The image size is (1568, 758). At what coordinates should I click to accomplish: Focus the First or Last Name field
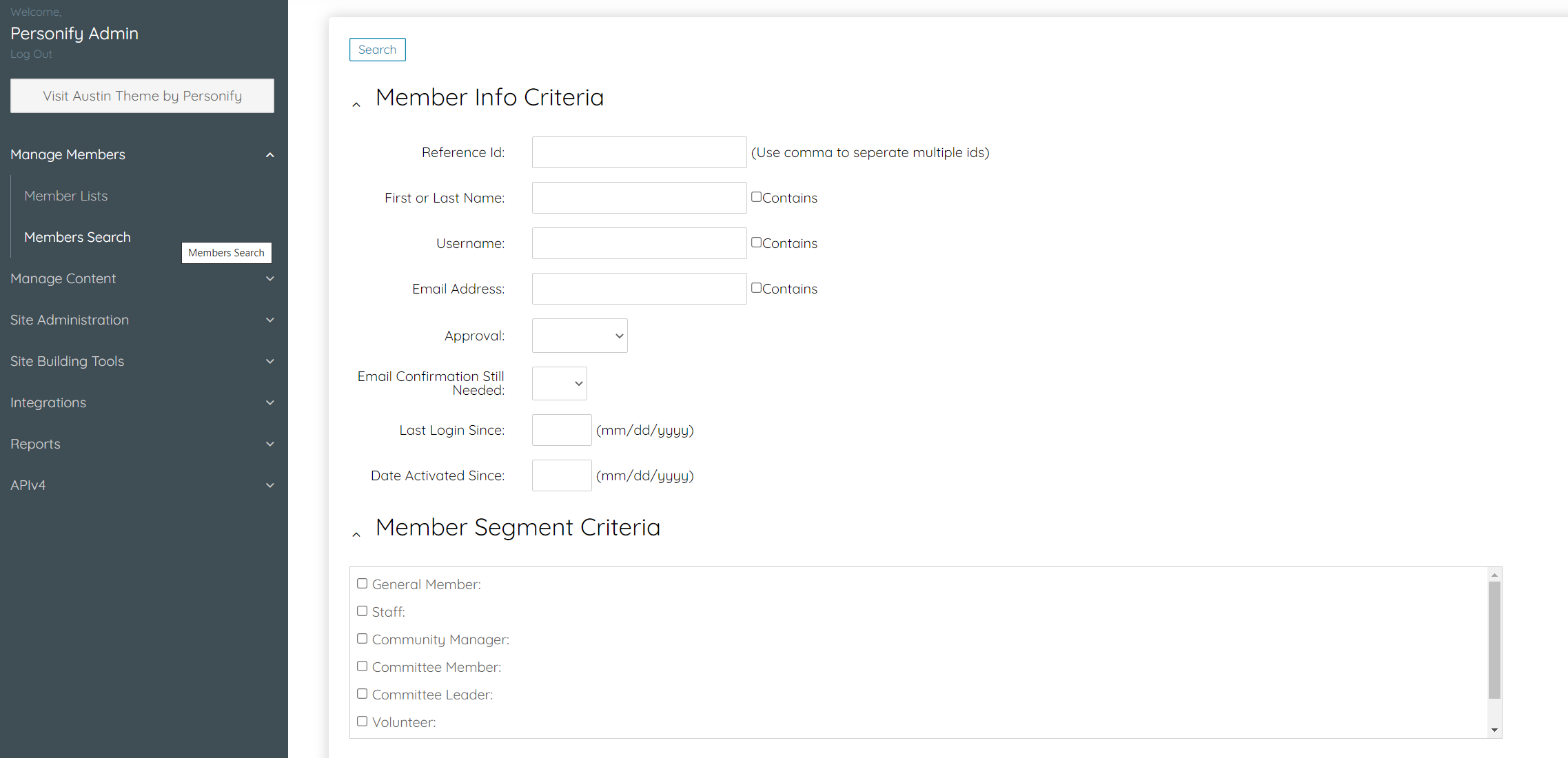639,198
